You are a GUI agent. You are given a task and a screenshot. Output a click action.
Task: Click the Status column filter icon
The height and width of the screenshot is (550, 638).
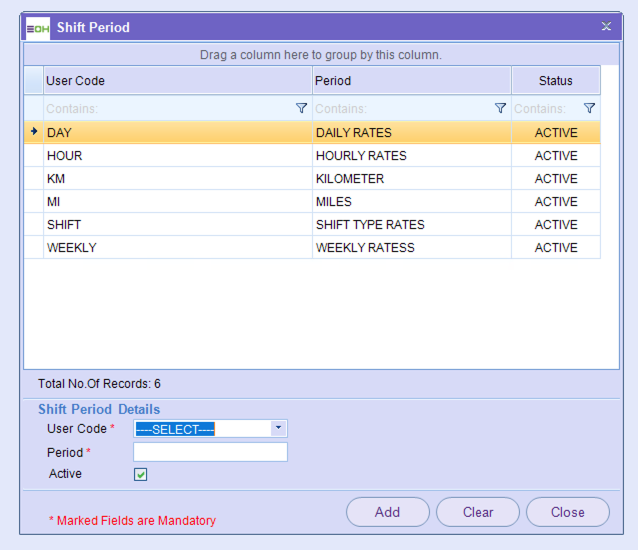tap(589, 108)
